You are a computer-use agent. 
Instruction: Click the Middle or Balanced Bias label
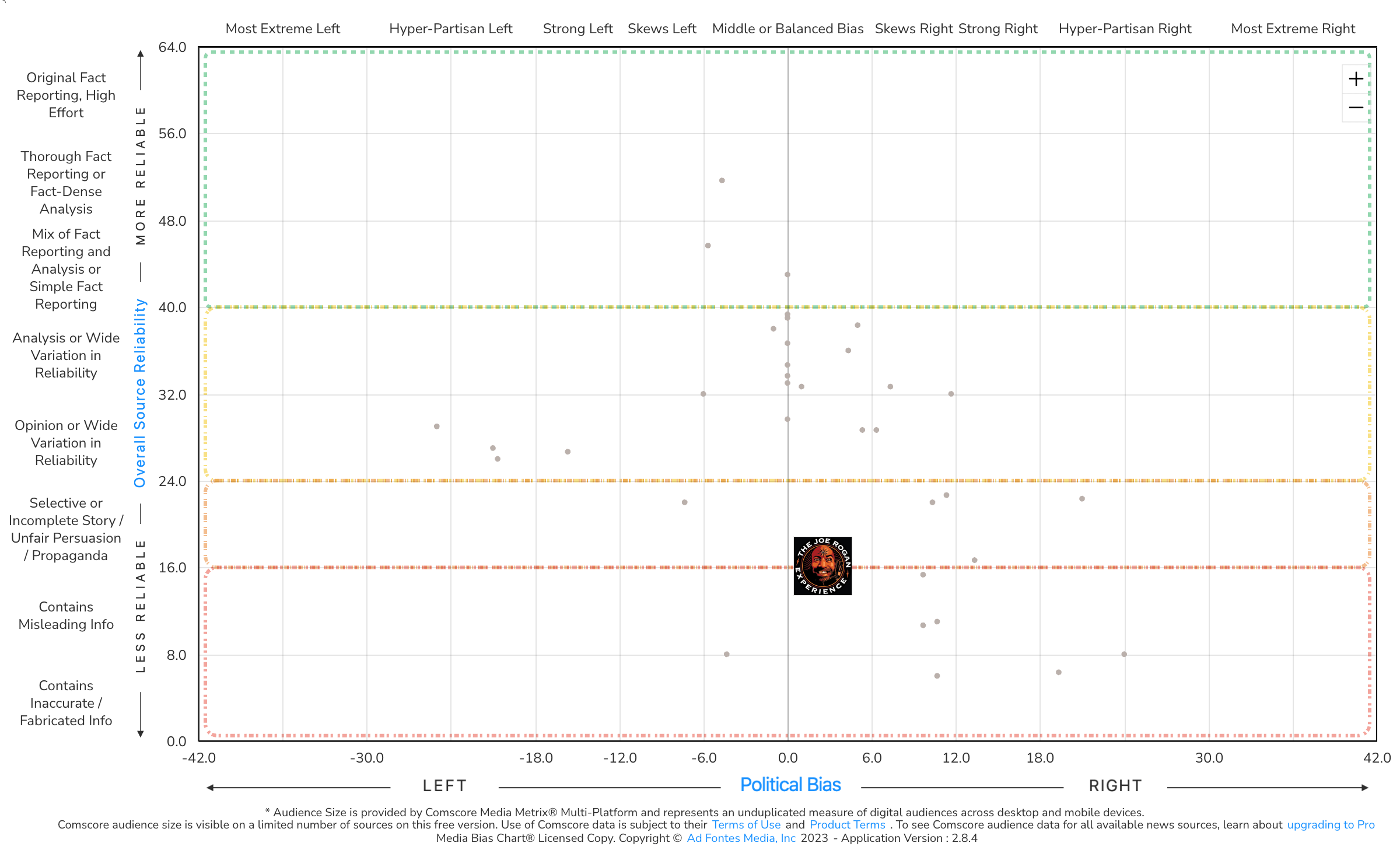787,29
